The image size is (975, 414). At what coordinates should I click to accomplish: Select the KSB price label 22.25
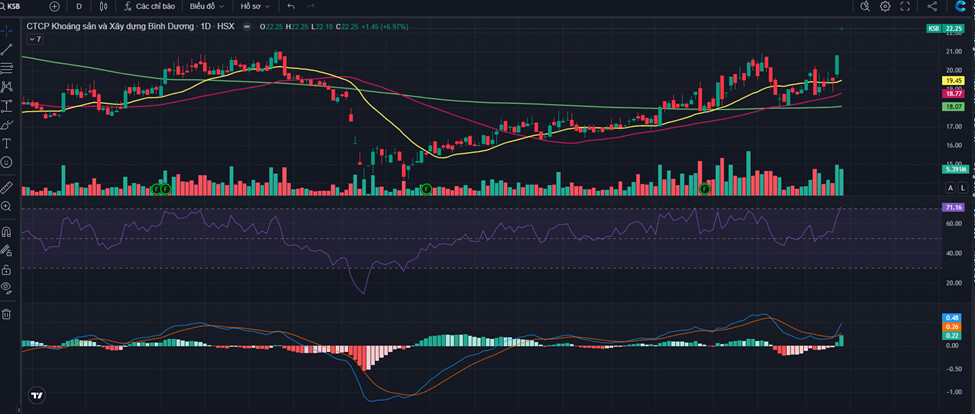[946, 29]
